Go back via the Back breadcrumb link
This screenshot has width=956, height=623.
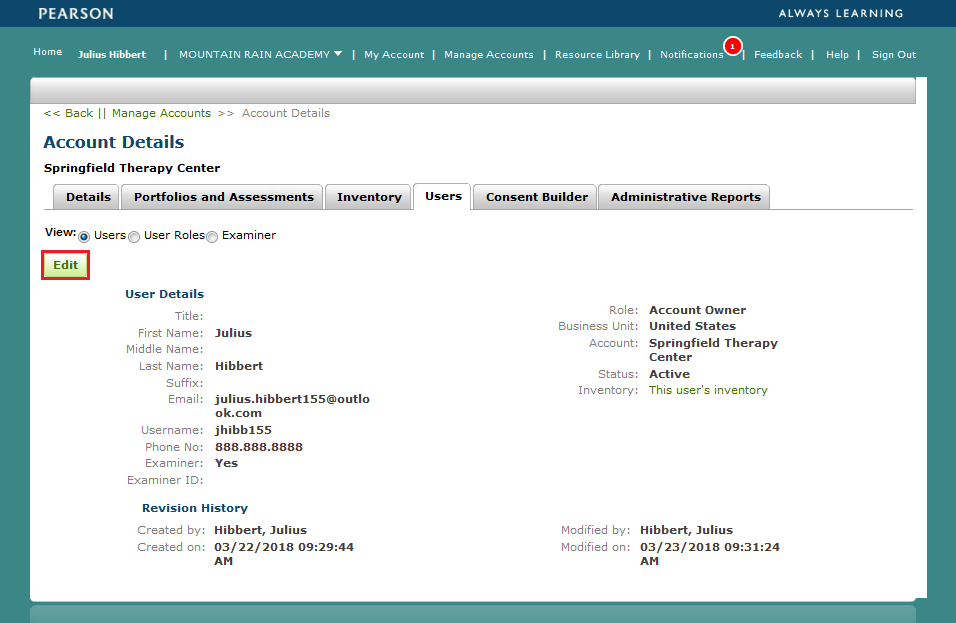[x=70, y=113]
